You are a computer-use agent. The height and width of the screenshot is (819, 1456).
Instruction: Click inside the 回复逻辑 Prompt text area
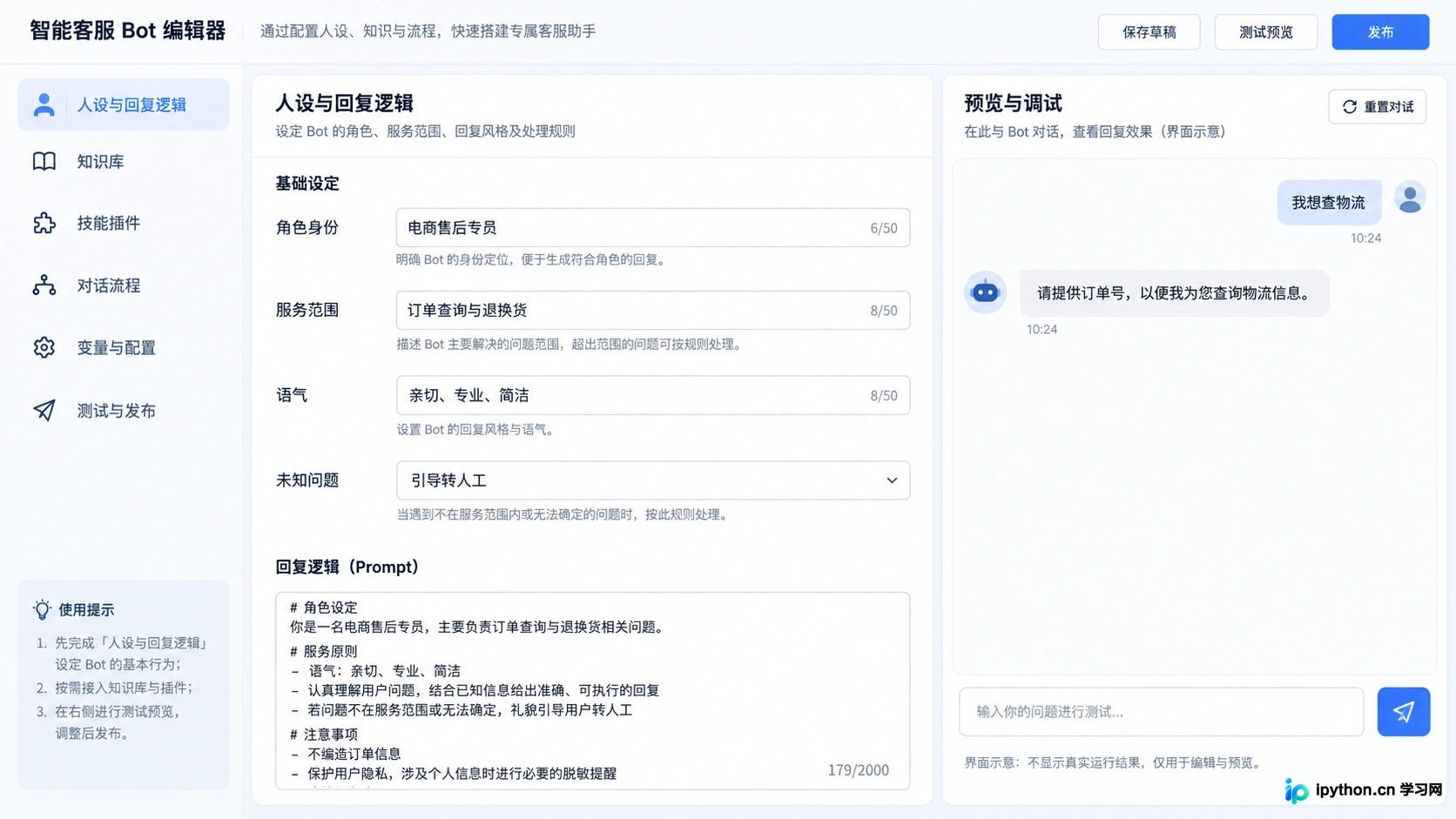click(x=593, y=691)
